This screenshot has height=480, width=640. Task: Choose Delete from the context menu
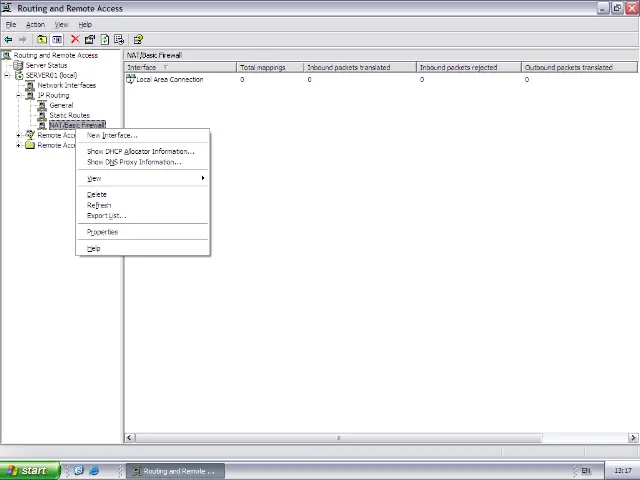coord(143,195)
